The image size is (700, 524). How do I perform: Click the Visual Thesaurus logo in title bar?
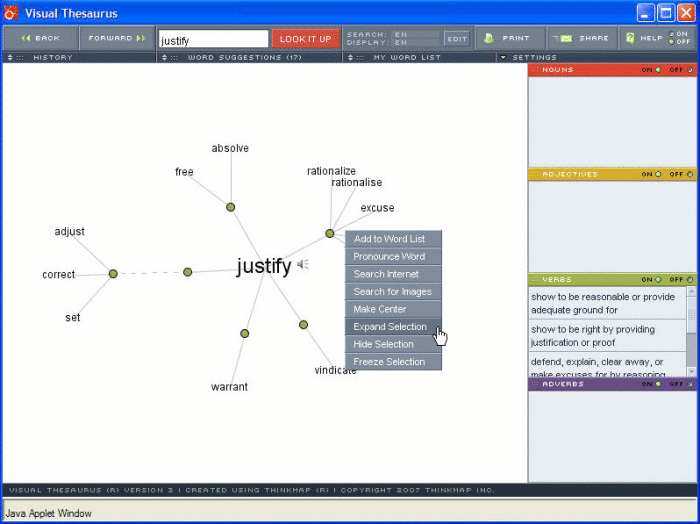(x=11, y=12)
